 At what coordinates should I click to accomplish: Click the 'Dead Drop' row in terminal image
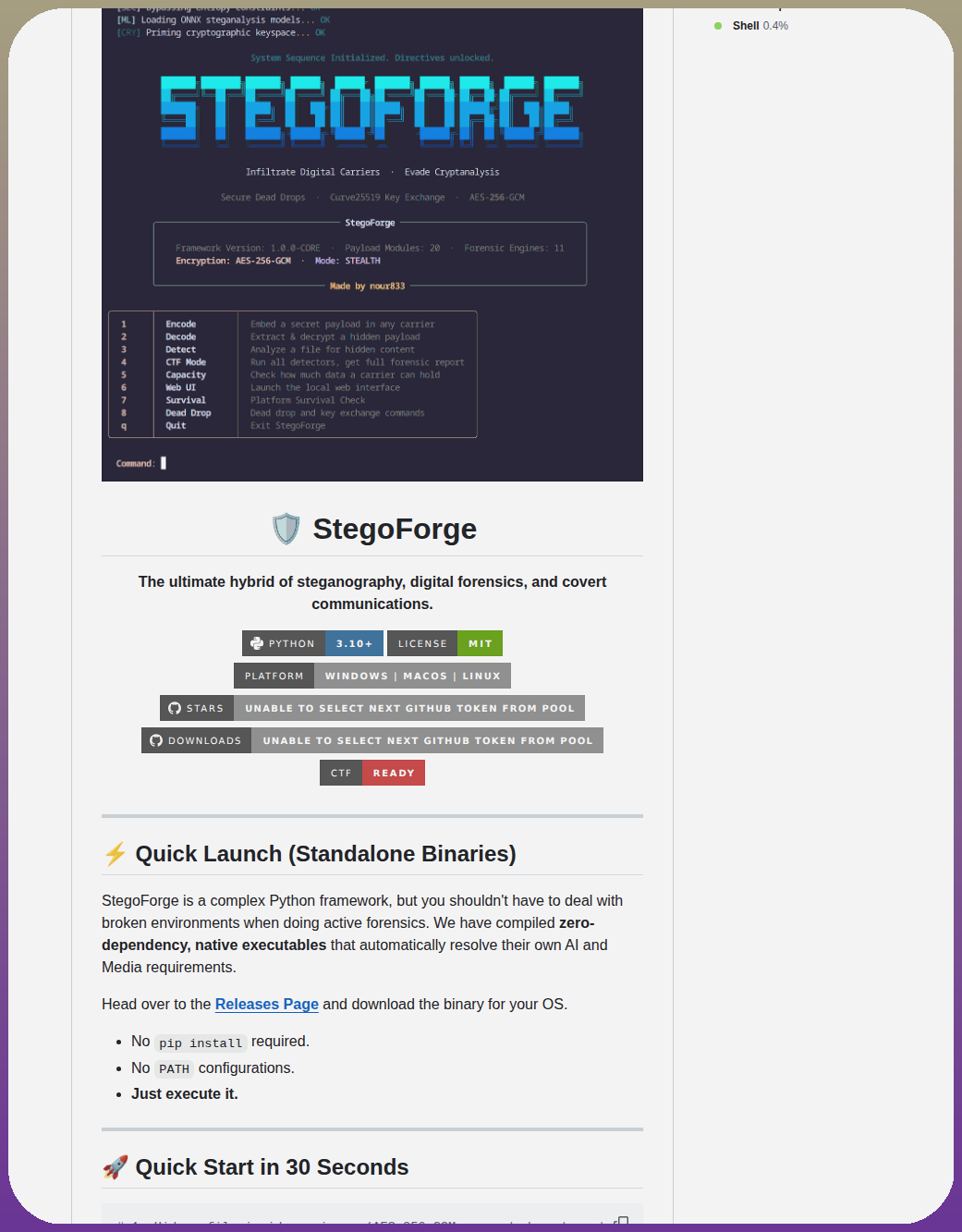point(292,413)
